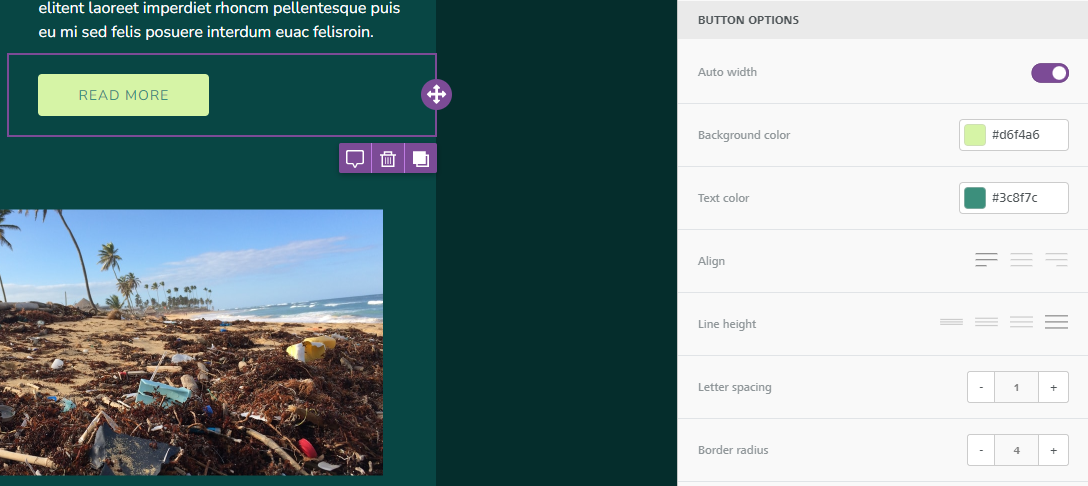This screenshot has height=486, width=1088.
Task: Open the background color swatch picker
Action: [975, 135]
